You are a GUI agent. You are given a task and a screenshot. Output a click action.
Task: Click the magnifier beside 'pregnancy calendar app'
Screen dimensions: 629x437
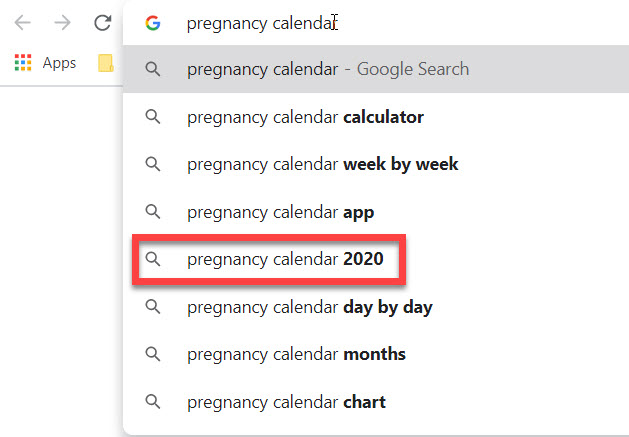[152, 212]
